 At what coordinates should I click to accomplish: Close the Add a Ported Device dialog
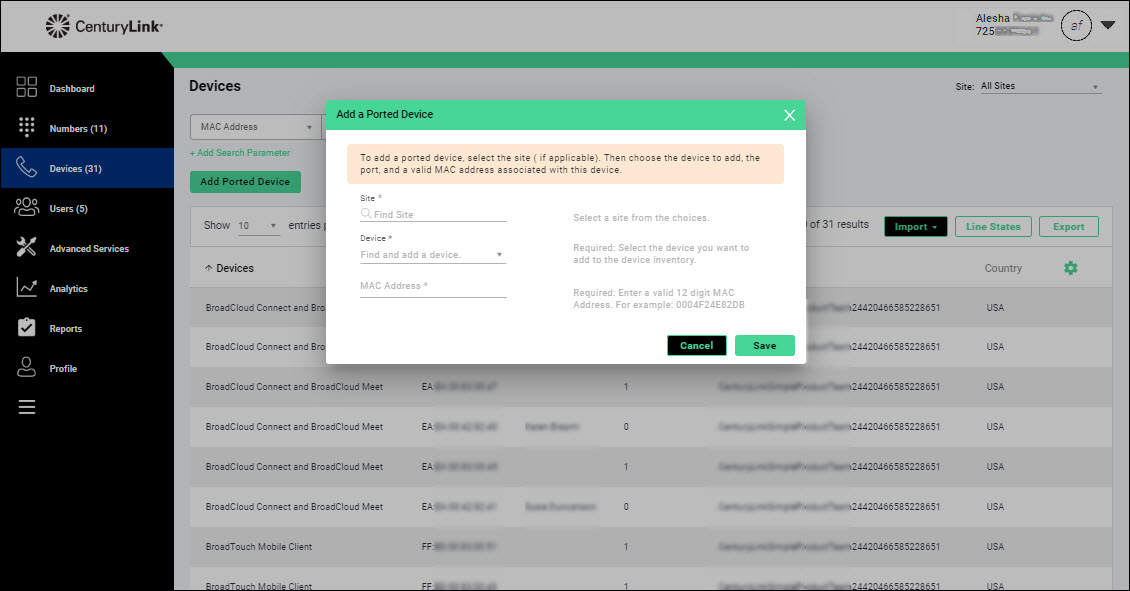click(x=789, y=115)
